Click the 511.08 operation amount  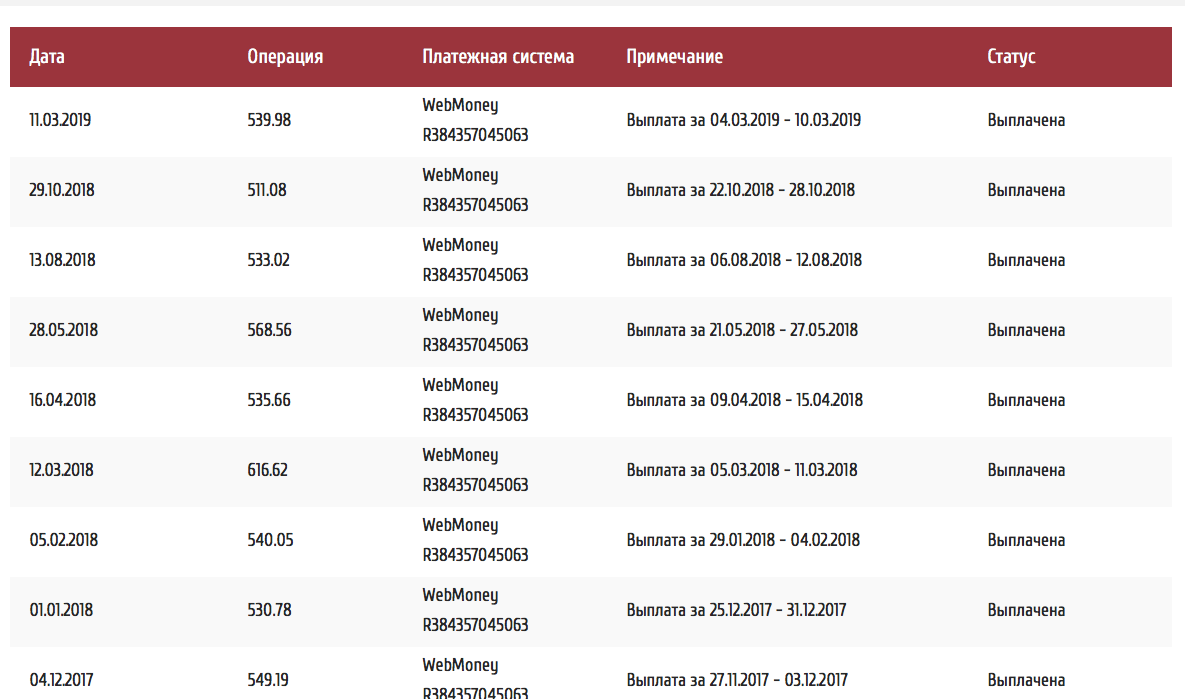point(266,190)
